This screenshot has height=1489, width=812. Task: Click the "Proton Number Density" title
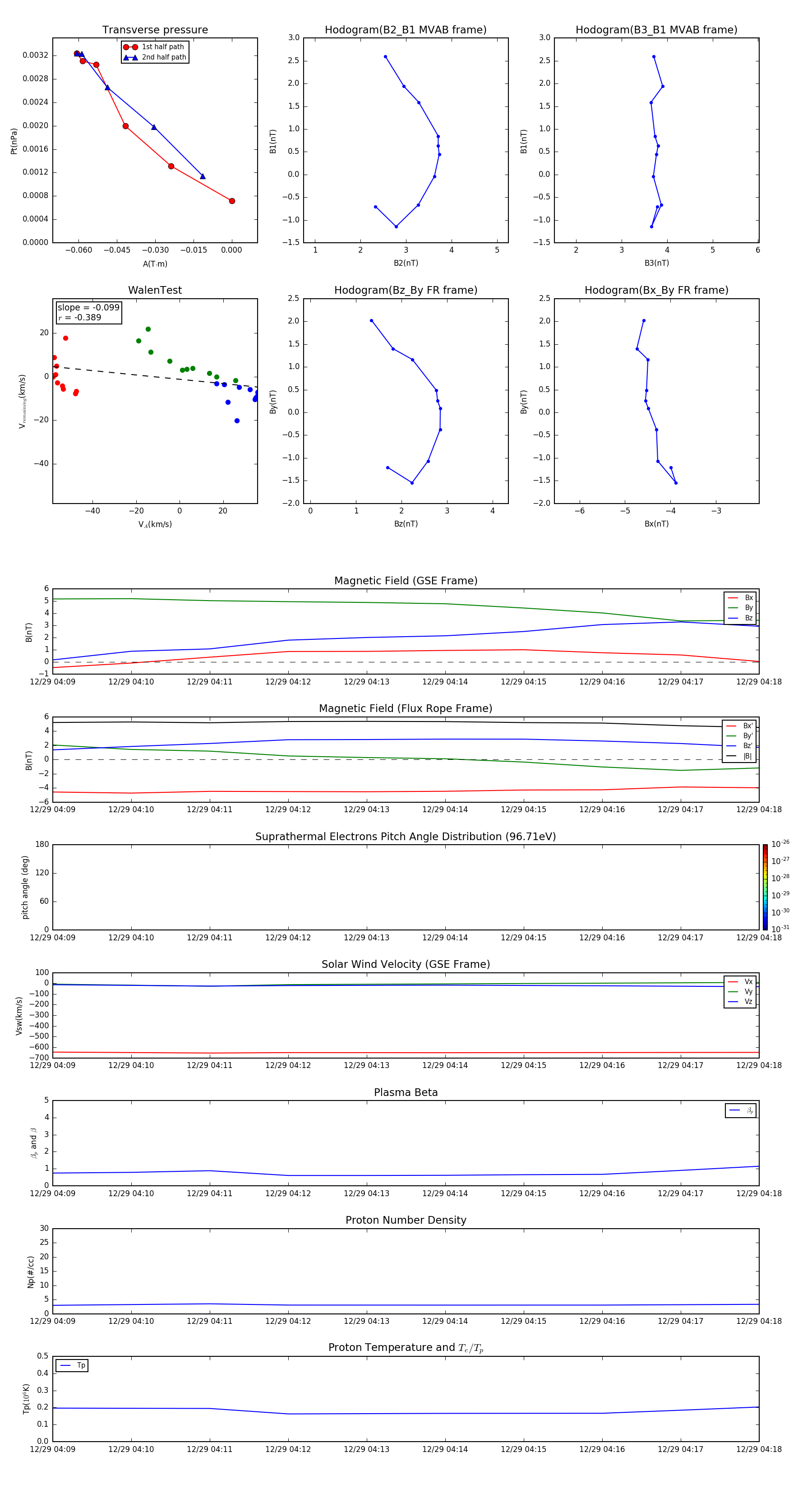(406, 1220)
